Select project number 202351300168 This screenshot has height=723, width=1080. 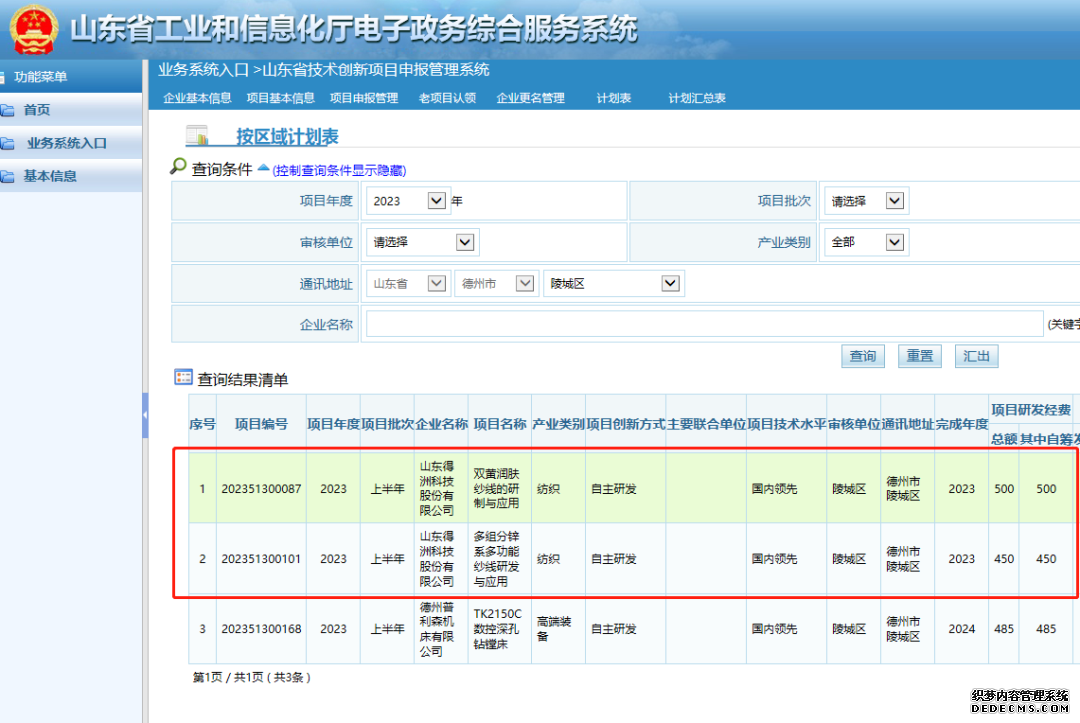click(261, 629)
